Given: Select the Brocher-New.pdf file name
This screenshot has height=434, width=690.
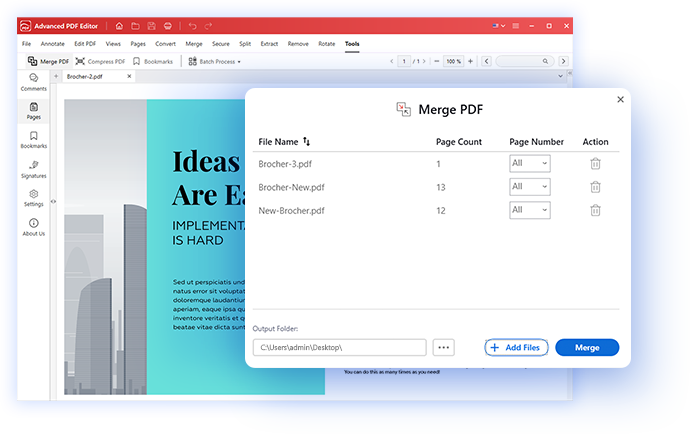Looking at the screenshot, I should click(291, 187).
